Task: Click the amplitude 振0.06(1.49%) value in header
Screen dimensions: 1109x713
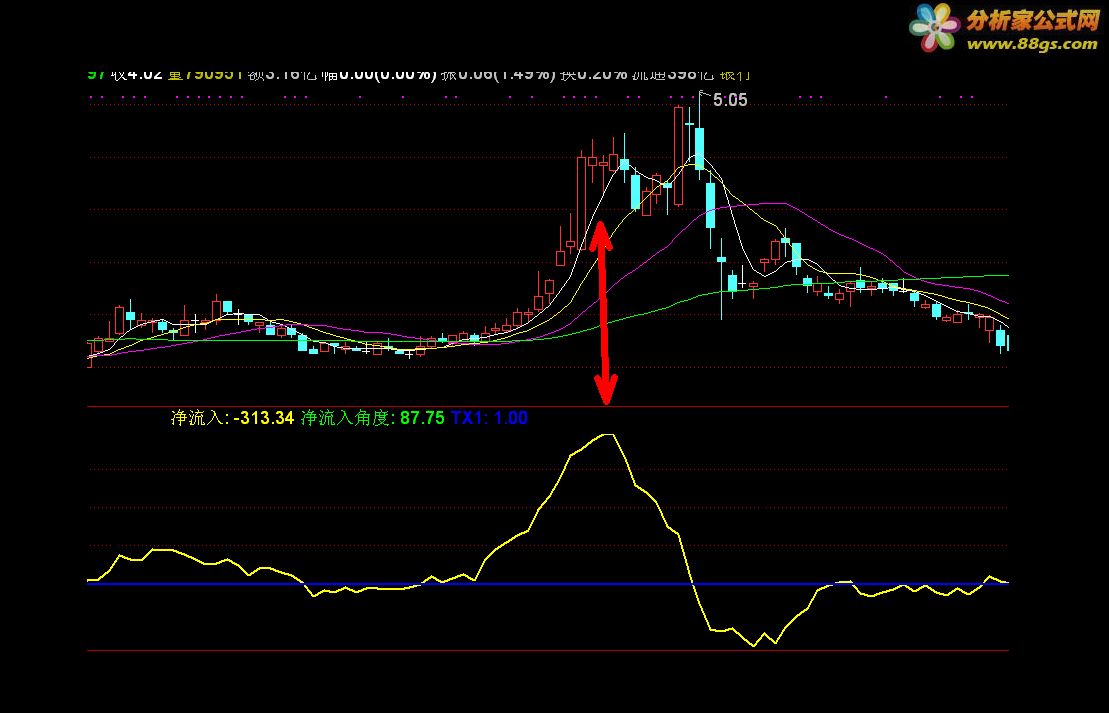Action: click(498, 74)
